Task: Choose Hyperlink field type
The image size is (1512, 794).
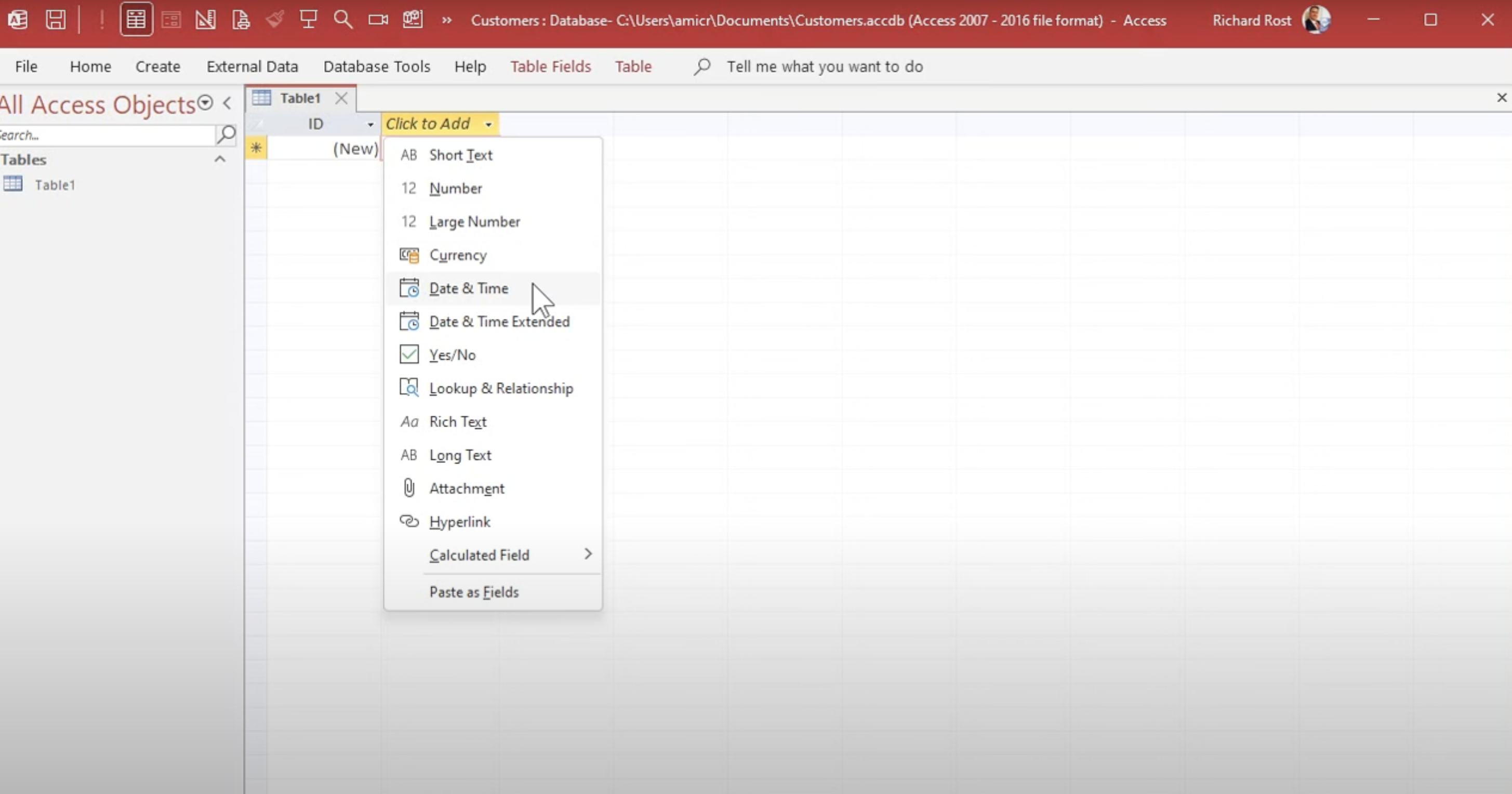Action: click(x=493, y=522)
